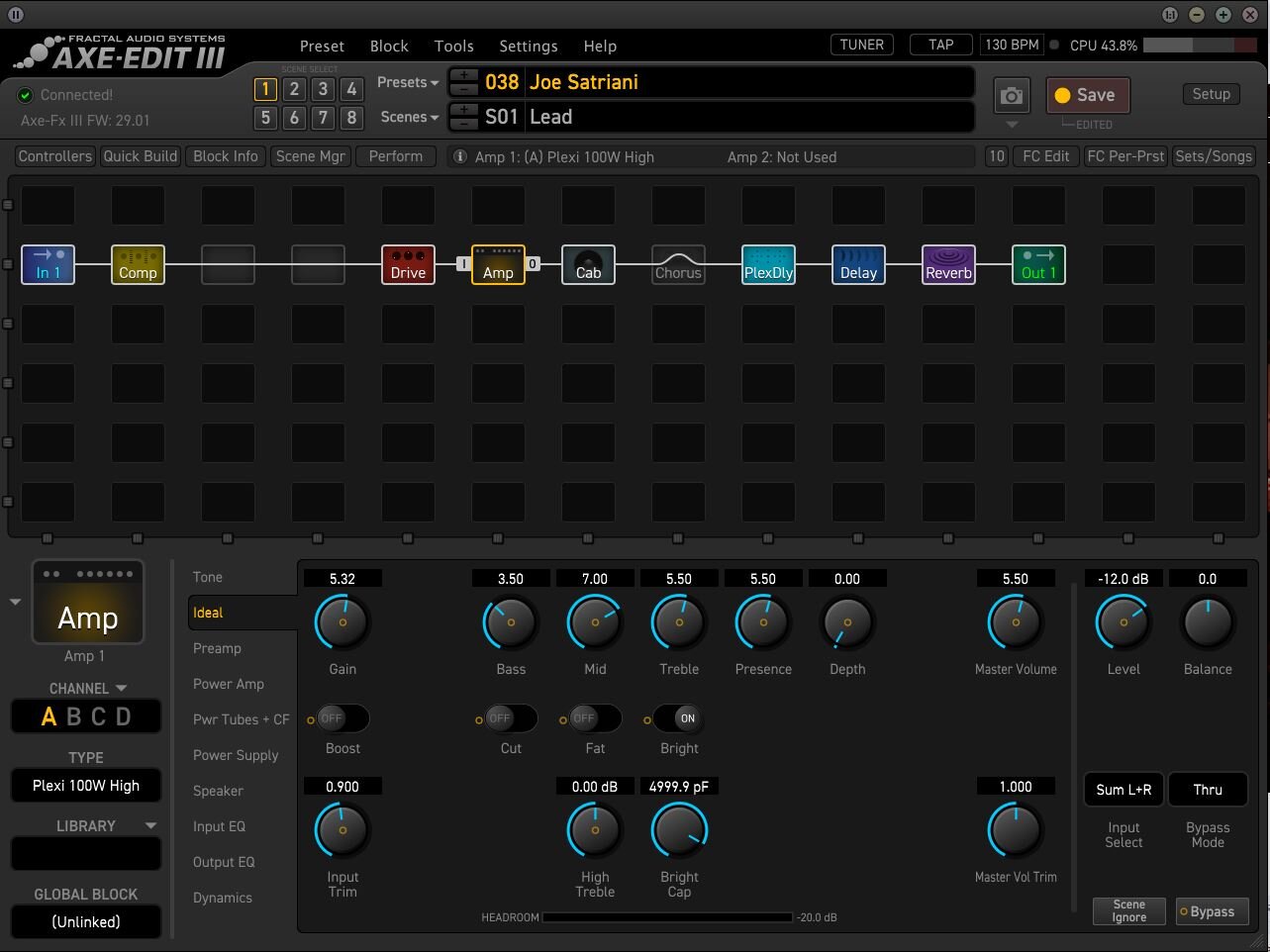Click the pause icon in title bar
The width and height of the screenshot is (1270, 952).
[x=16, y=15]
